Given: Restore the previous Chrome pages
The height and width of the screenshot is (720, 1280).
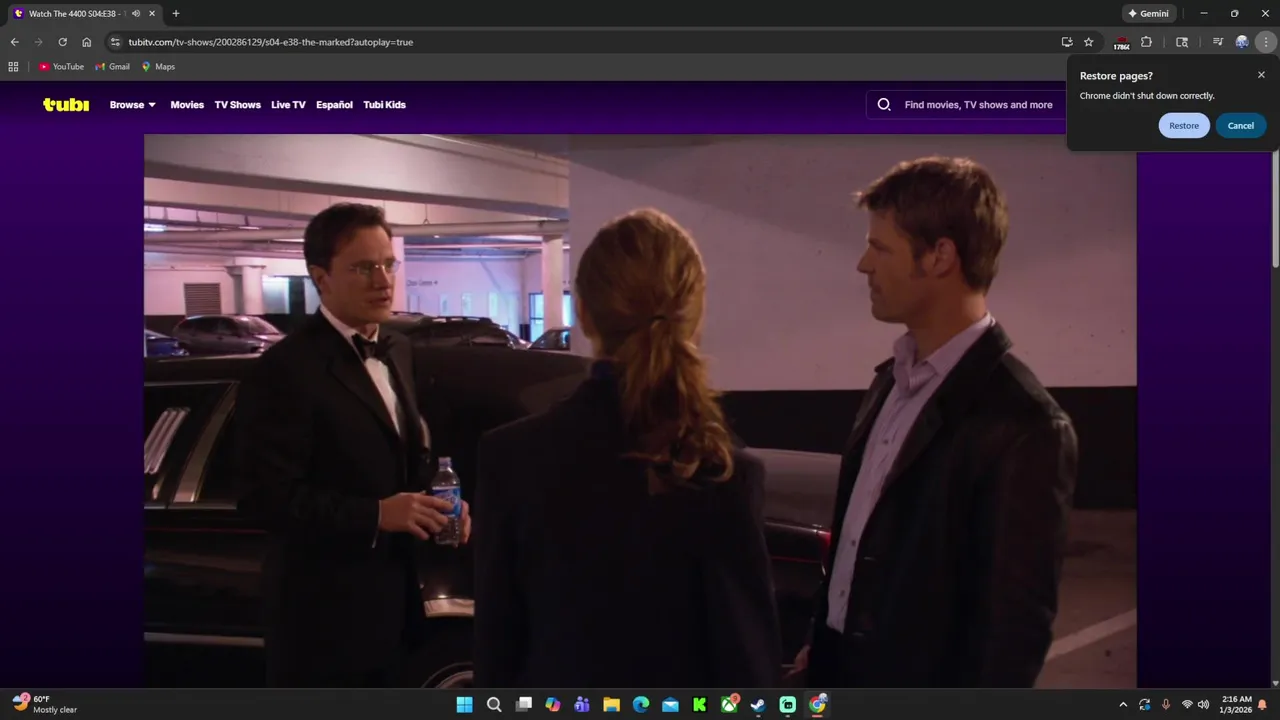Looking at the screenshot, I should click(x=1184, y=126).
